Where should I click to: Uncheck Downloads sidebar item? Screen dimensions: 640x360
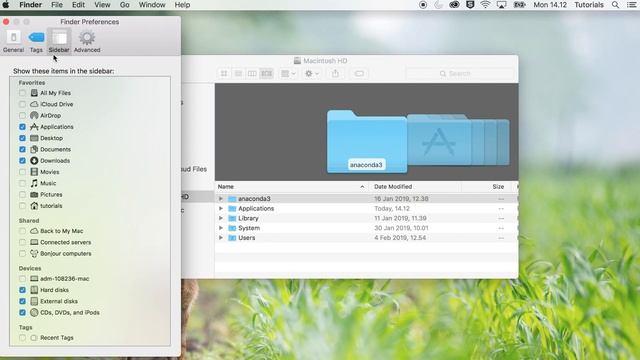click(x=22, y=161)
